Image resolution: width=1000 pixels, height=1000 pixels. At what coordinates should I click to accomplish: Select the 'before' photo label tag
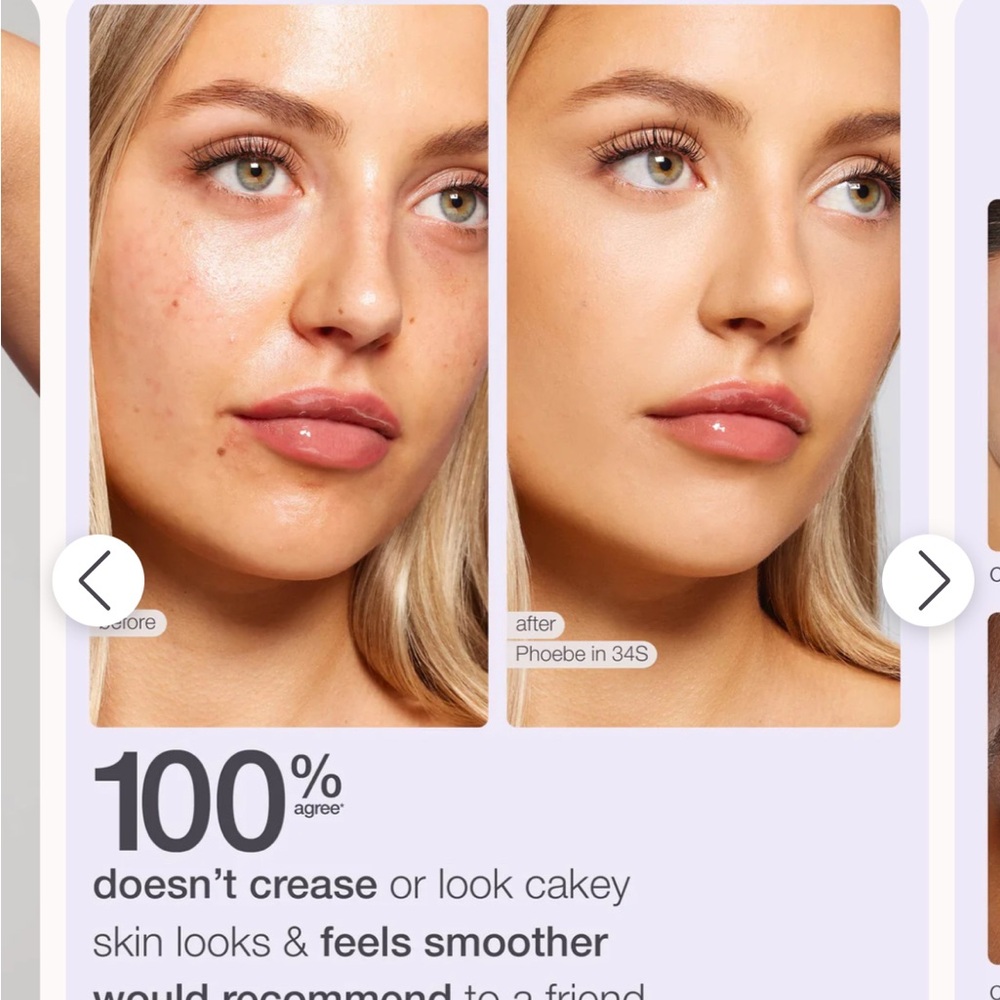click(128, 622)
